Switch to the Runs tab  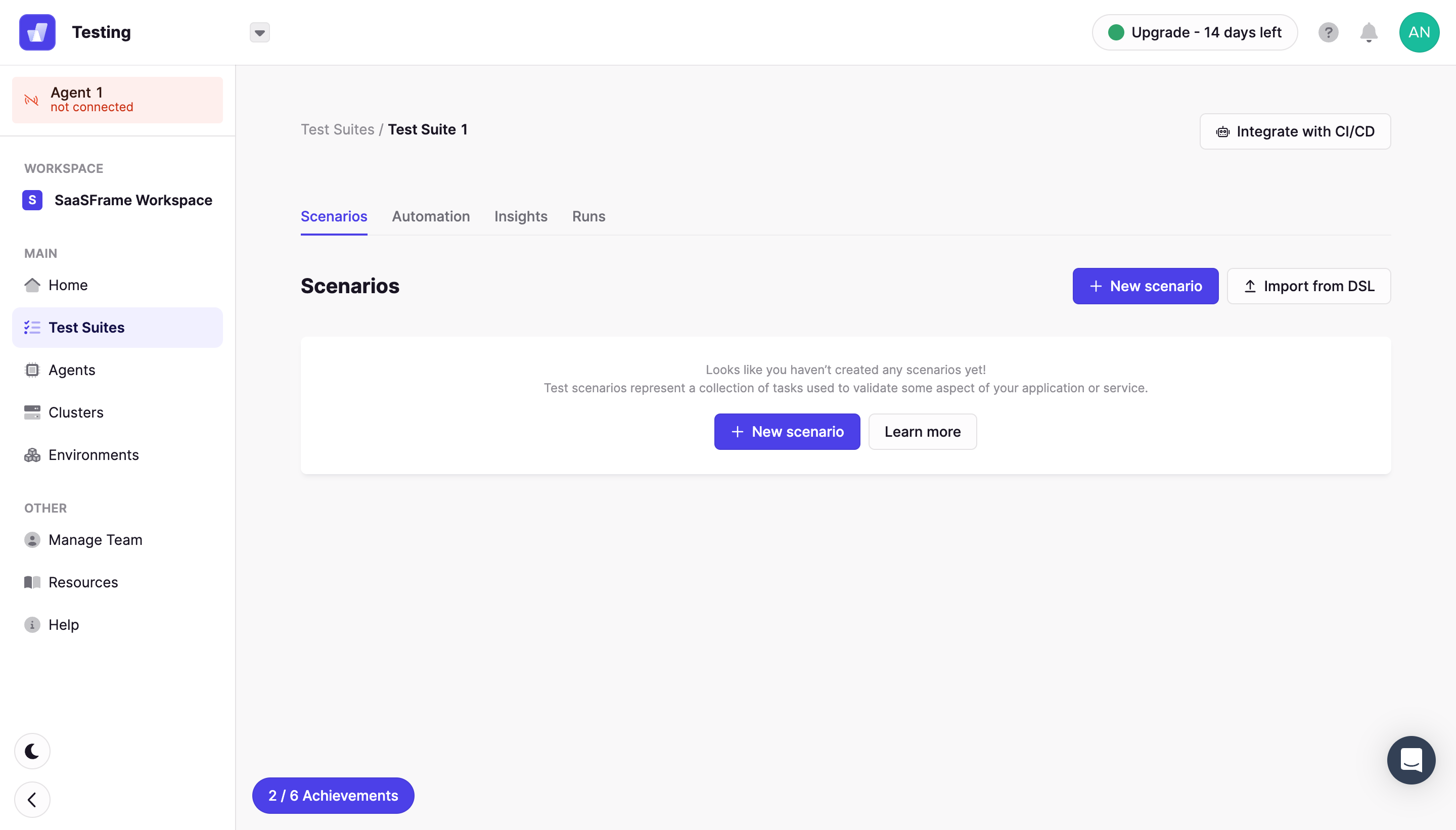pos(588,217)
